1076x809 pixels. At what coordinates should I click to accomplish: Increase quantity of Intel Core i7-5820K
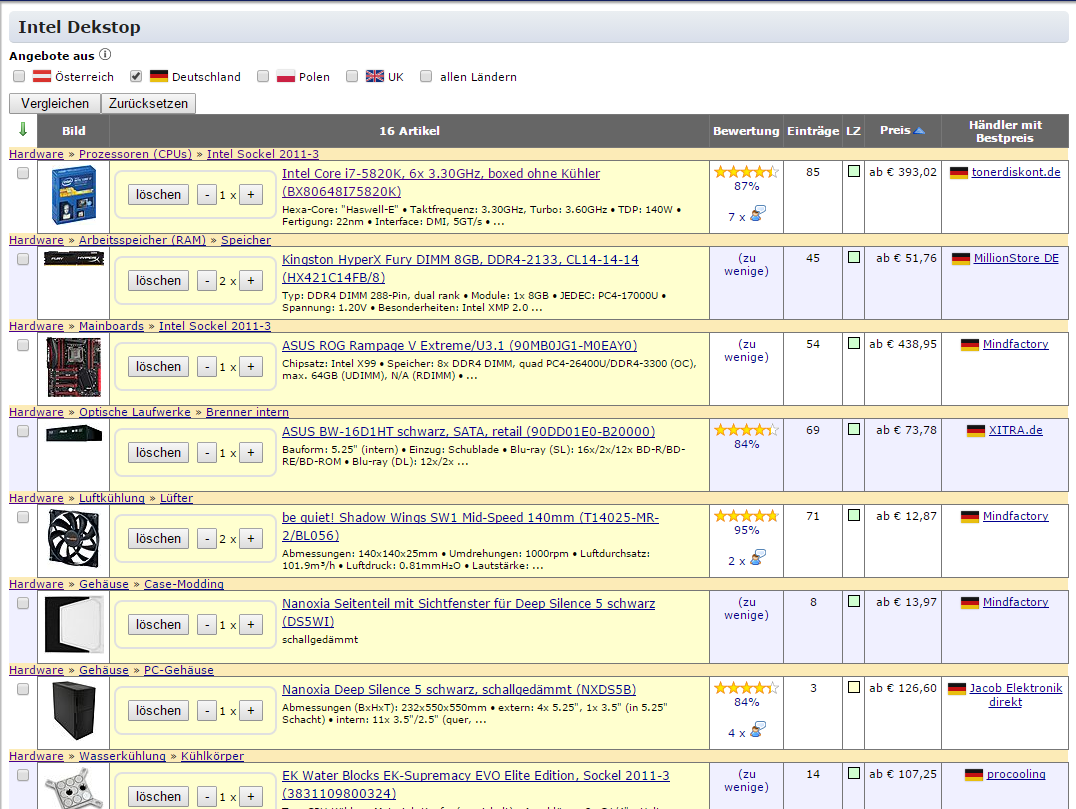click(x=250, y=195)
